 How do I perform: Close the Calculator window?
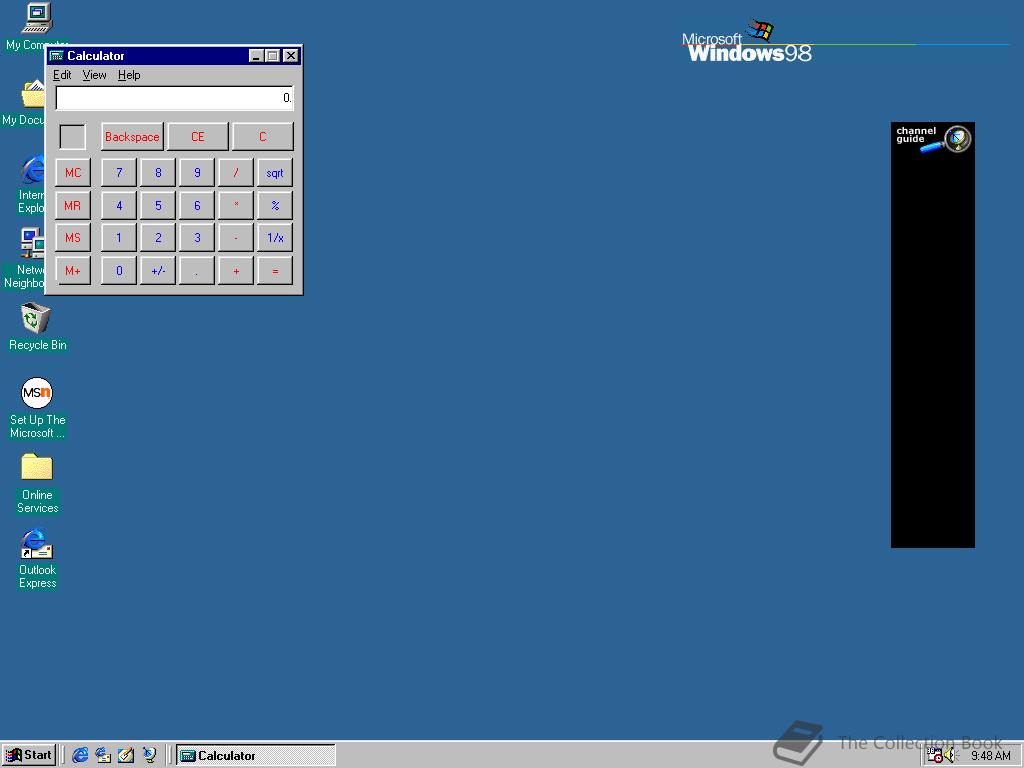tap(291, 56)
